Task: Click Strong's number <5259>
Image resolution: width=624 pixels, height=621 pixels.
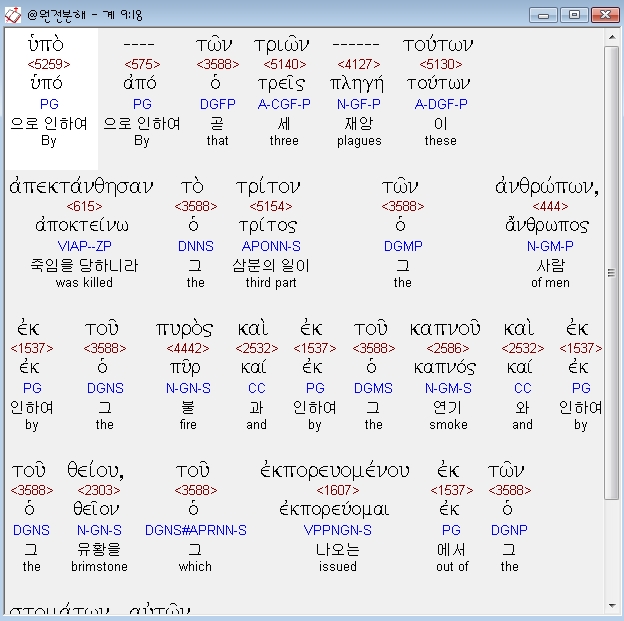Action: tap(49, 64)
